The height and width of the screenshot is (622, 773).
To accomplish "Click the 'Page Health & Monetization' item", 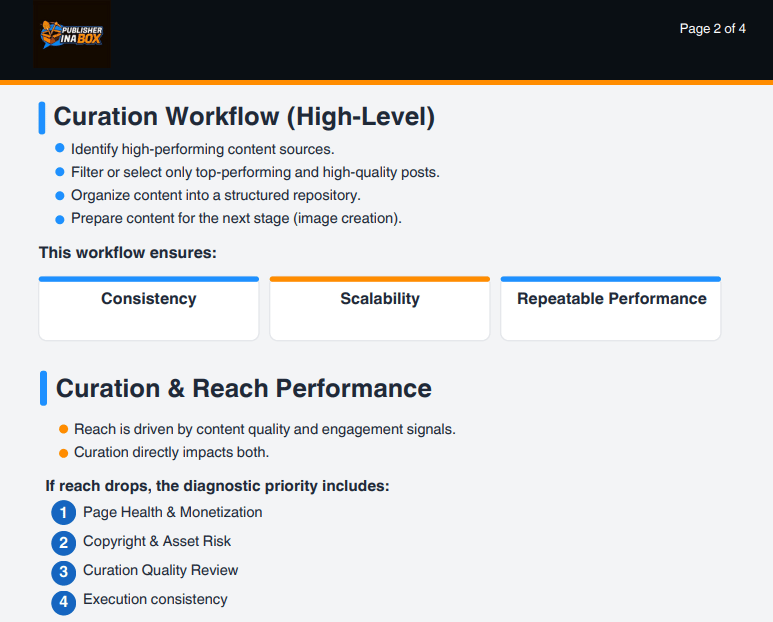I will 173,512.
